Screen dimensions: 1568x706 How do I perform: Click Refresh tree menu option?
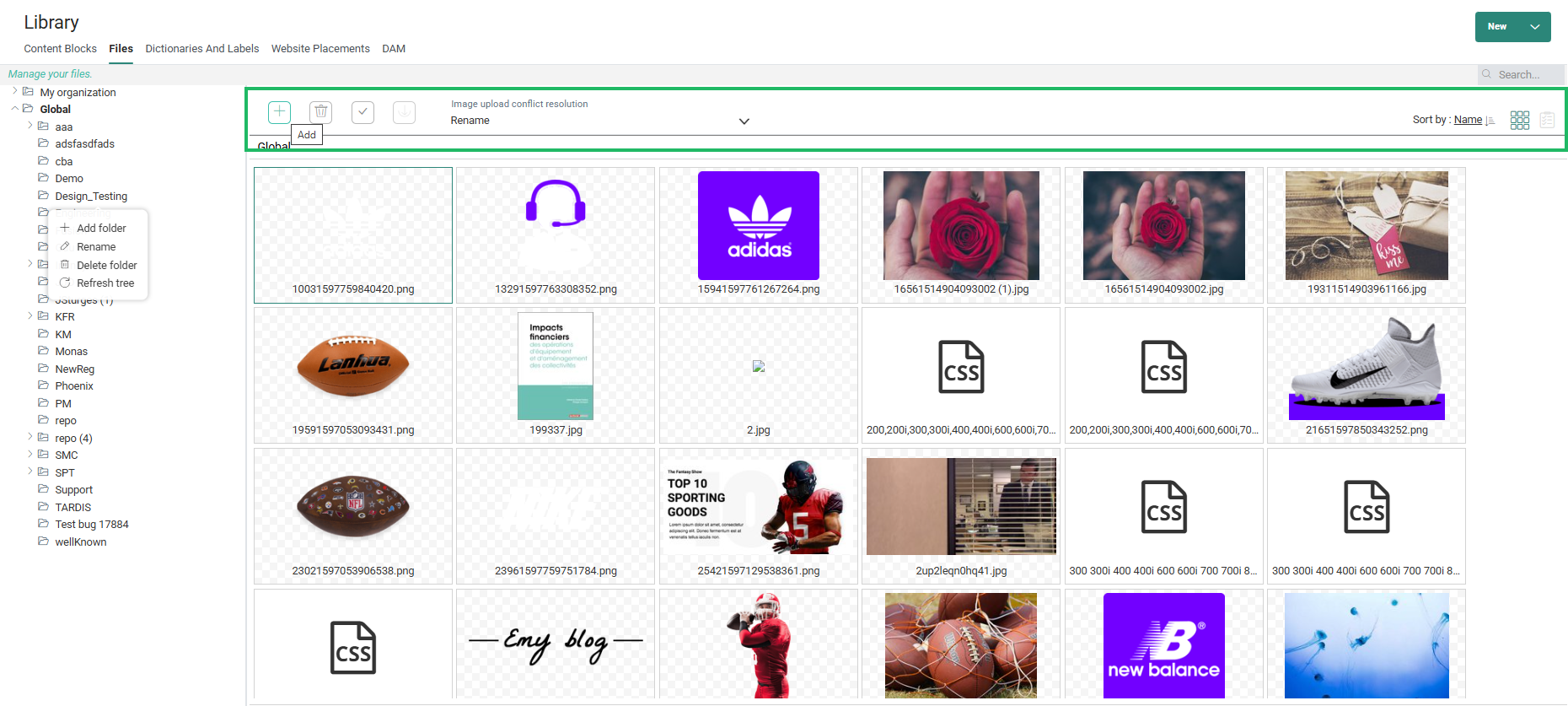point(105,283)
